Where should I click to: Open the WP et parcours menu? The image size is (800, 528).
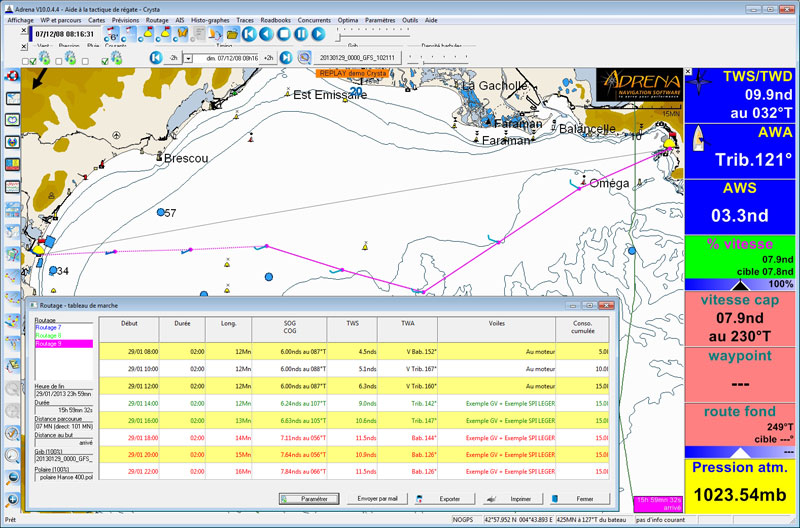[61, 20]
